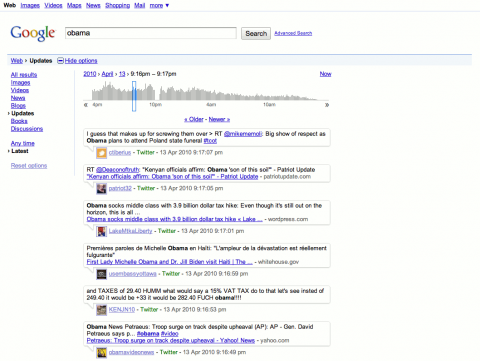Jump to Now on timeline
The width and height of the screenshot is (480, 361).
tap(325, 74)
